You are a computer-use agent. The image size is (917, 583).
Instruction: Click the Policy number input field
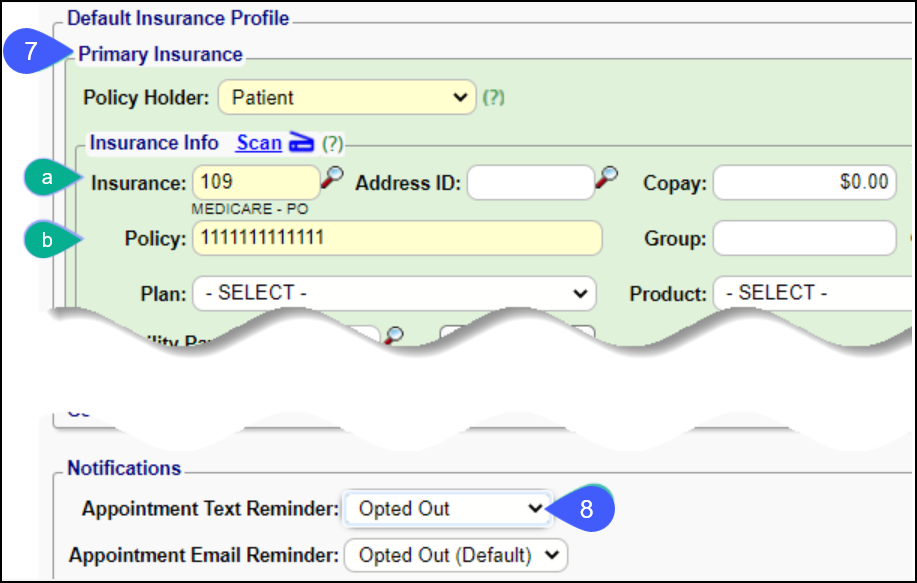(x=397, y=238)
